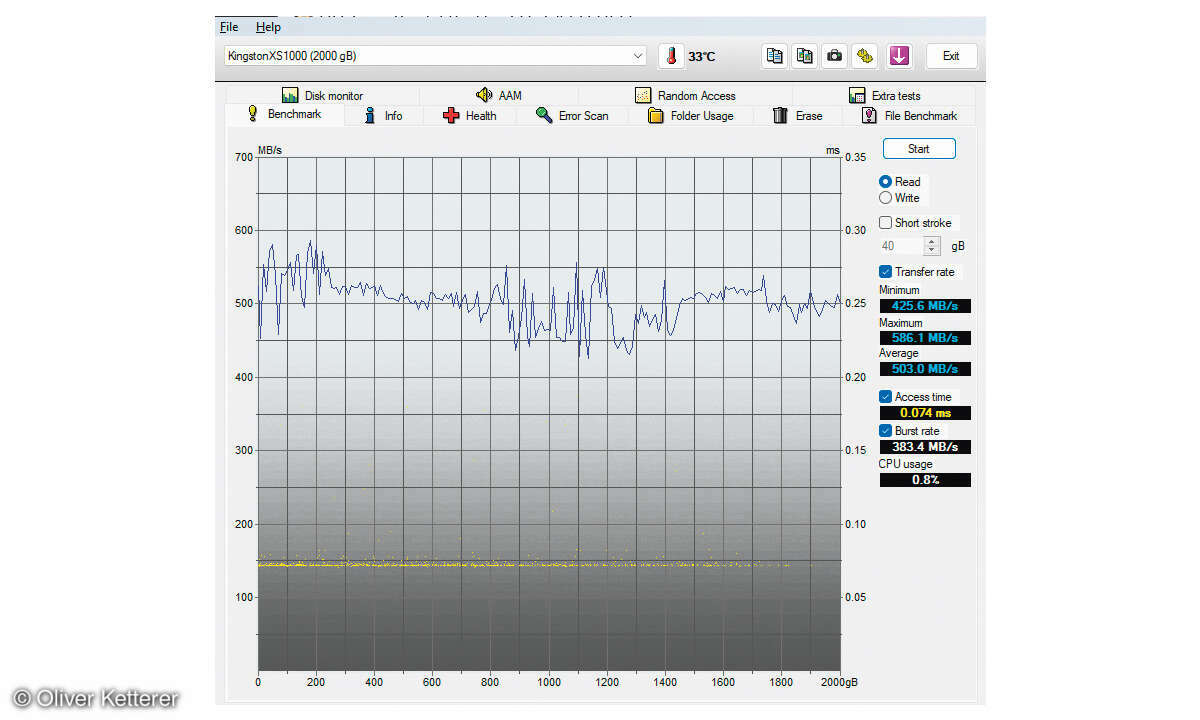Open options via the yellow tools icon
This screenshot has width=1200, height=720.
[865, 56]
